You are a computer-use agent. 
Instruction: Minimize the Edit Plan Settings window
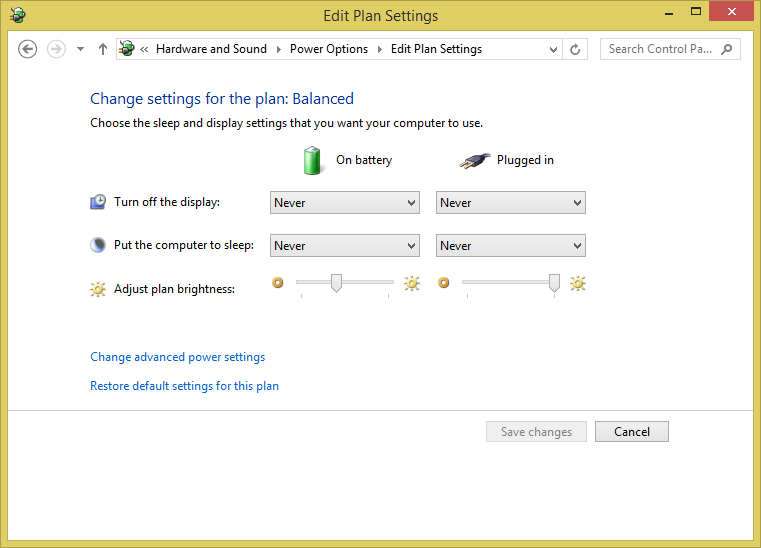pos(669,14)
